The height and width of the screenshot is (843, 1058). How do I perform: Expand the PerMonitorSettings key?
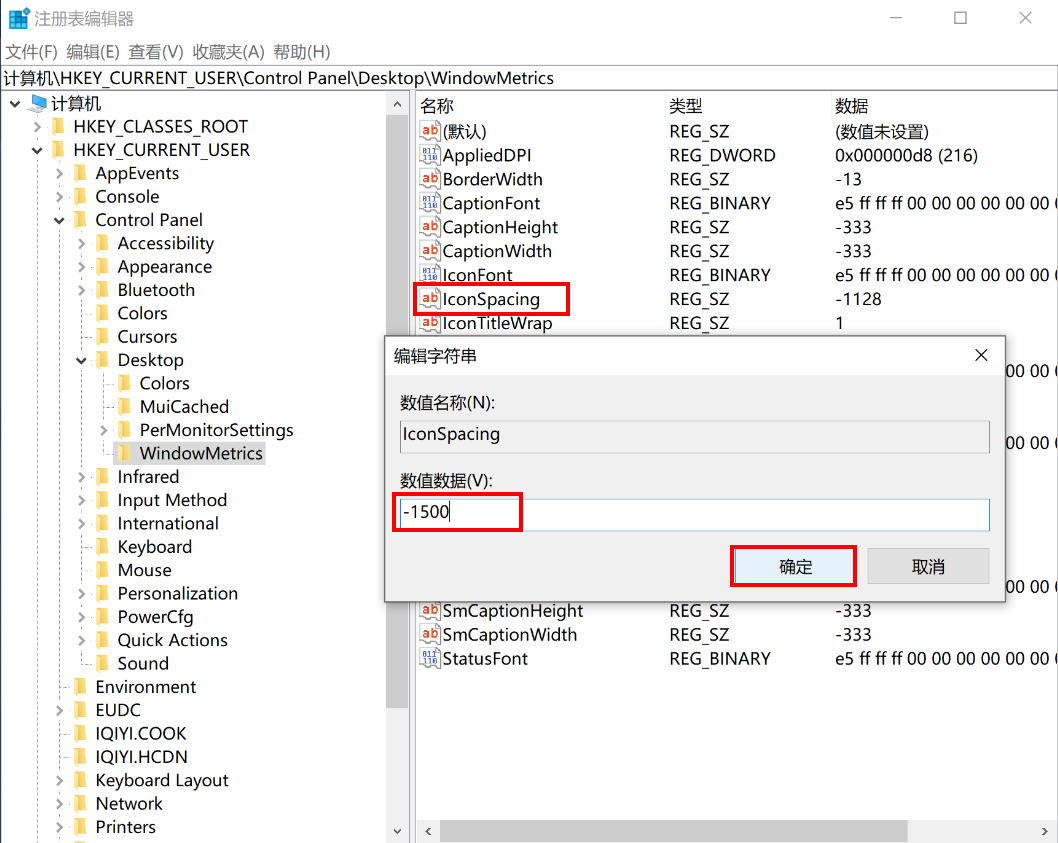(104, 430)
